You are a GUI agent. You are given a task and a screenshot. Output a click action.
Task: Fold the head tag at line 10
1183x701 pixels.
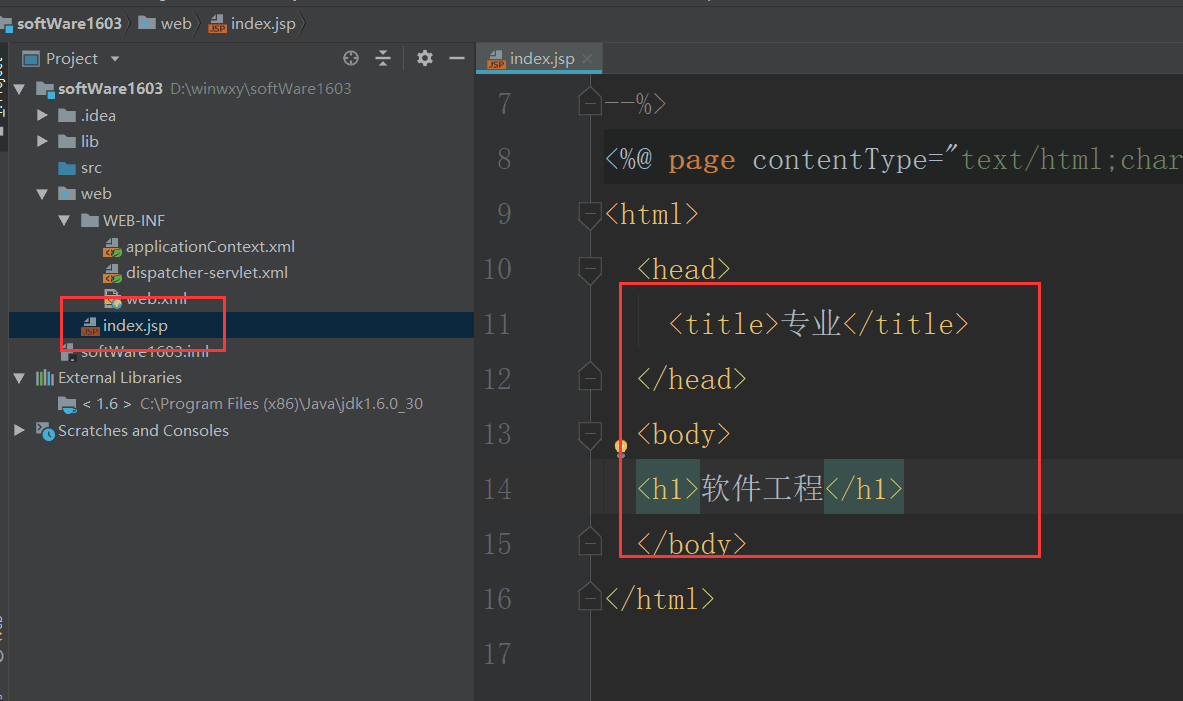click(590, 269)
